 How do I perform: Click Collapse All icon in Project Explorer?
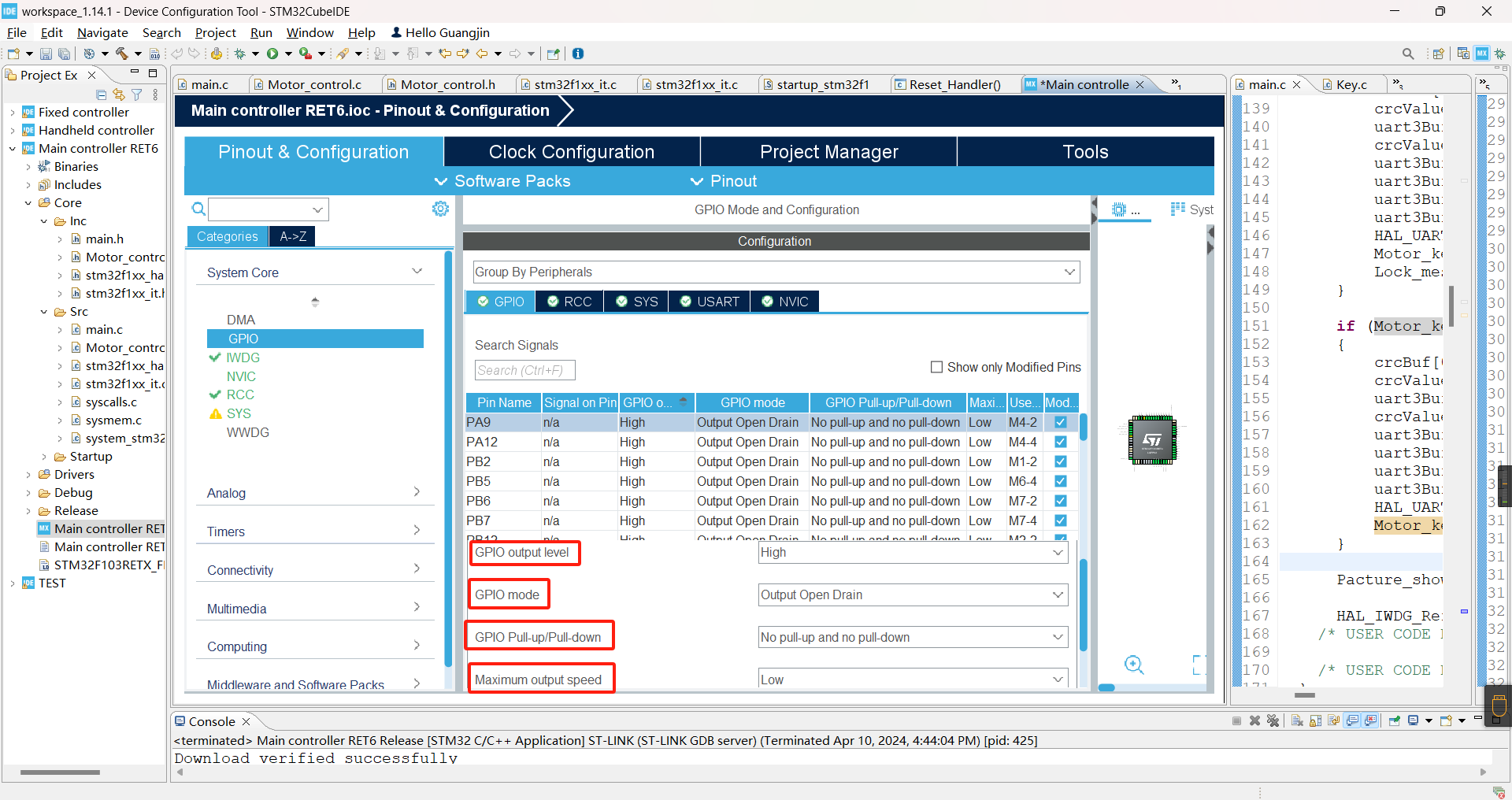coord(102,94)
